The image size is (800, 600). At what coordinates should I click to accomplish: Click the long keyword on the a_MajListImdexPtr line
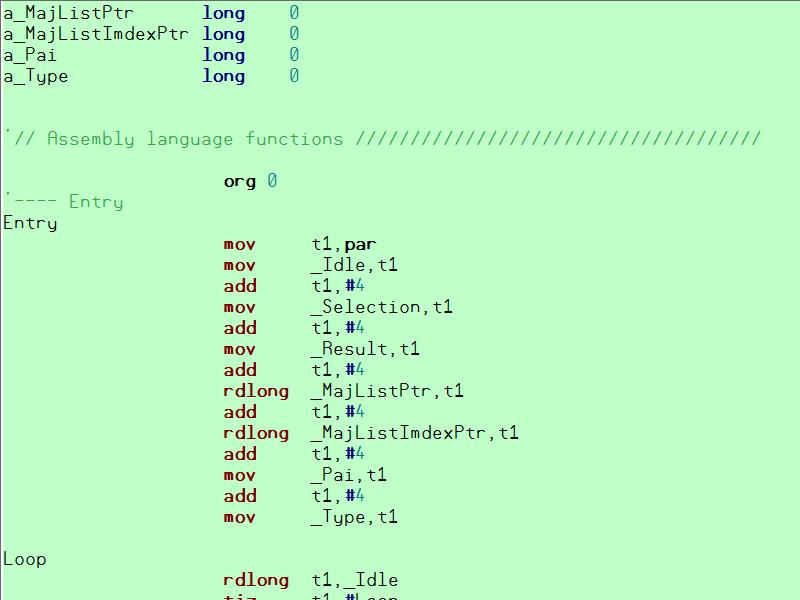click(x=223, y=34)
